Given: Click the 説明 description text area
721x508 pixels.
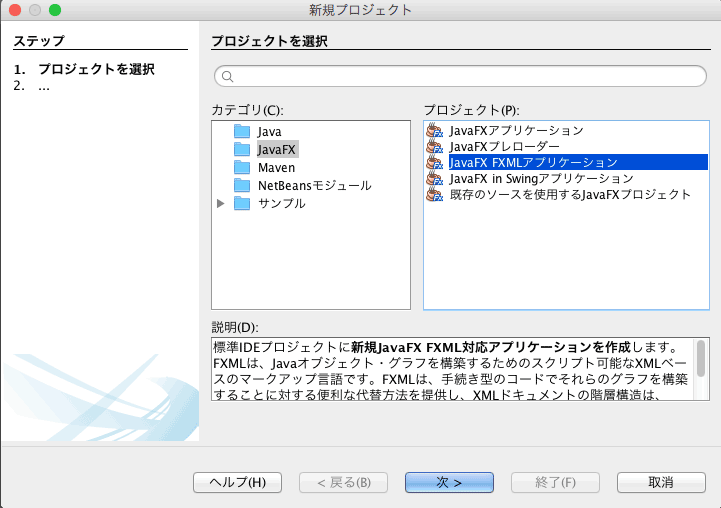Looking at the screenshot, I should (453, 369).
